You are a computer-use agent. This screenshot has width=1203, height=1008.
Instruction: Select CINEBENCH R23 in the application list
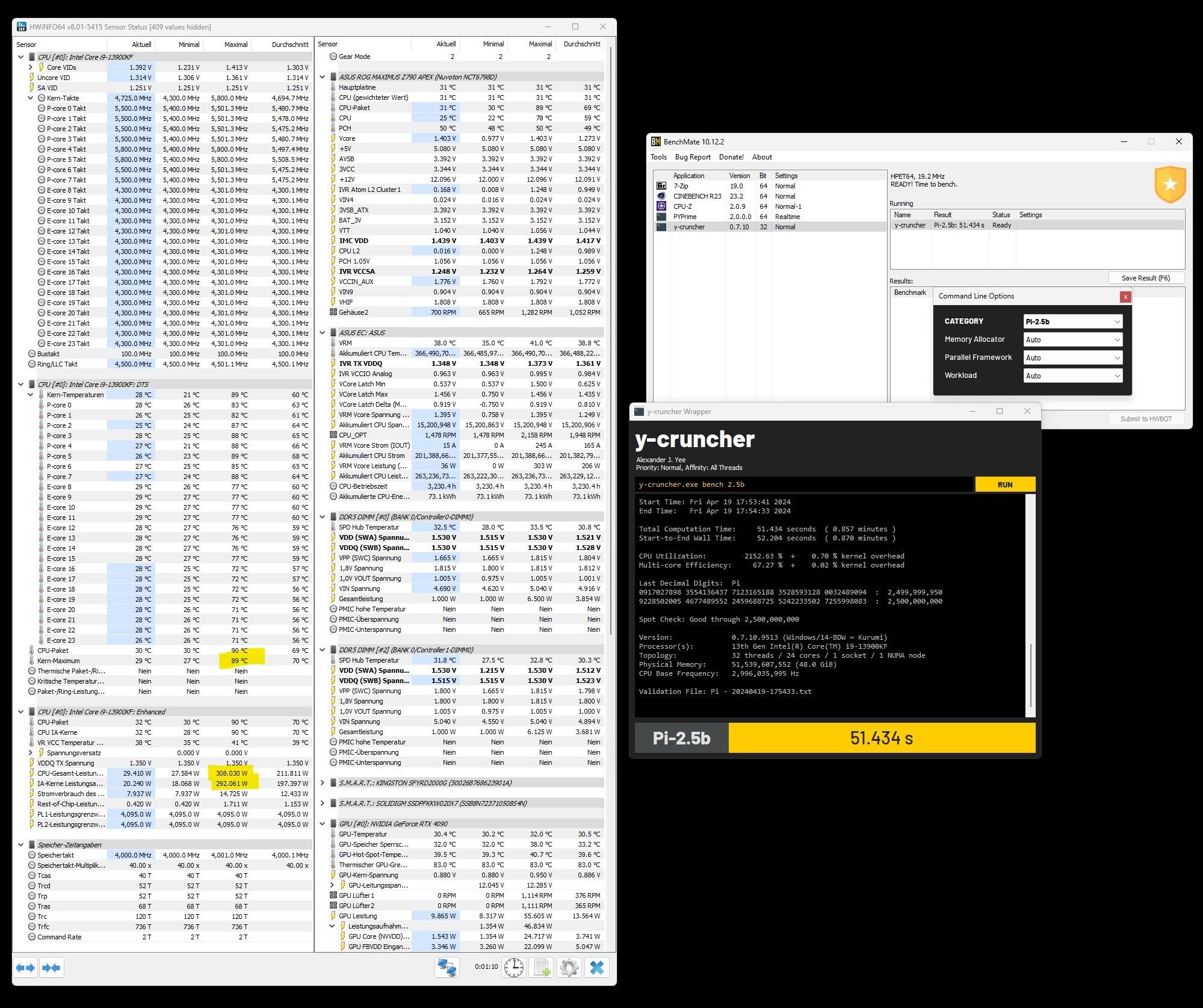coord(697,196)
